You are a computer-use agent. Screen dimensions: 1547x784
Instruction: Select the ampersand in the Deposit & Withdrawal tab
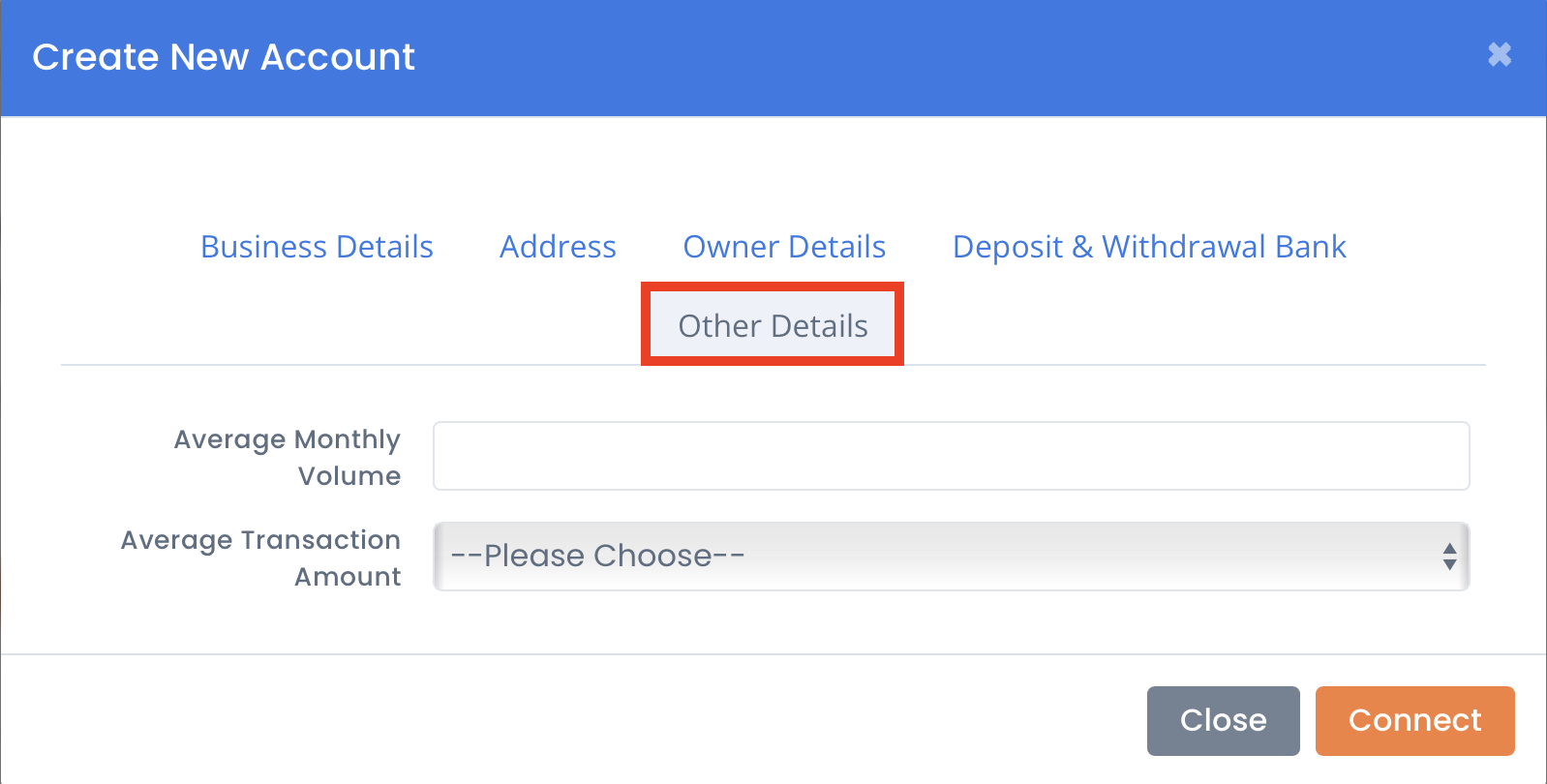click(1082, 248)
